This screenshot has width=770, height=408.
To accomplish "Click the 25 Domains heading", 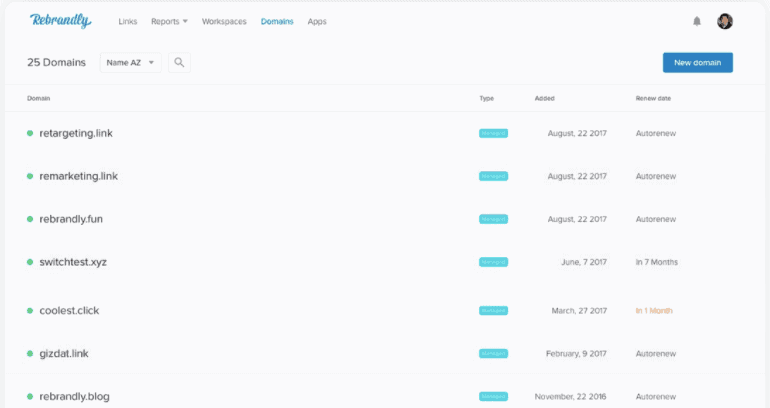I will click(56, 62).
